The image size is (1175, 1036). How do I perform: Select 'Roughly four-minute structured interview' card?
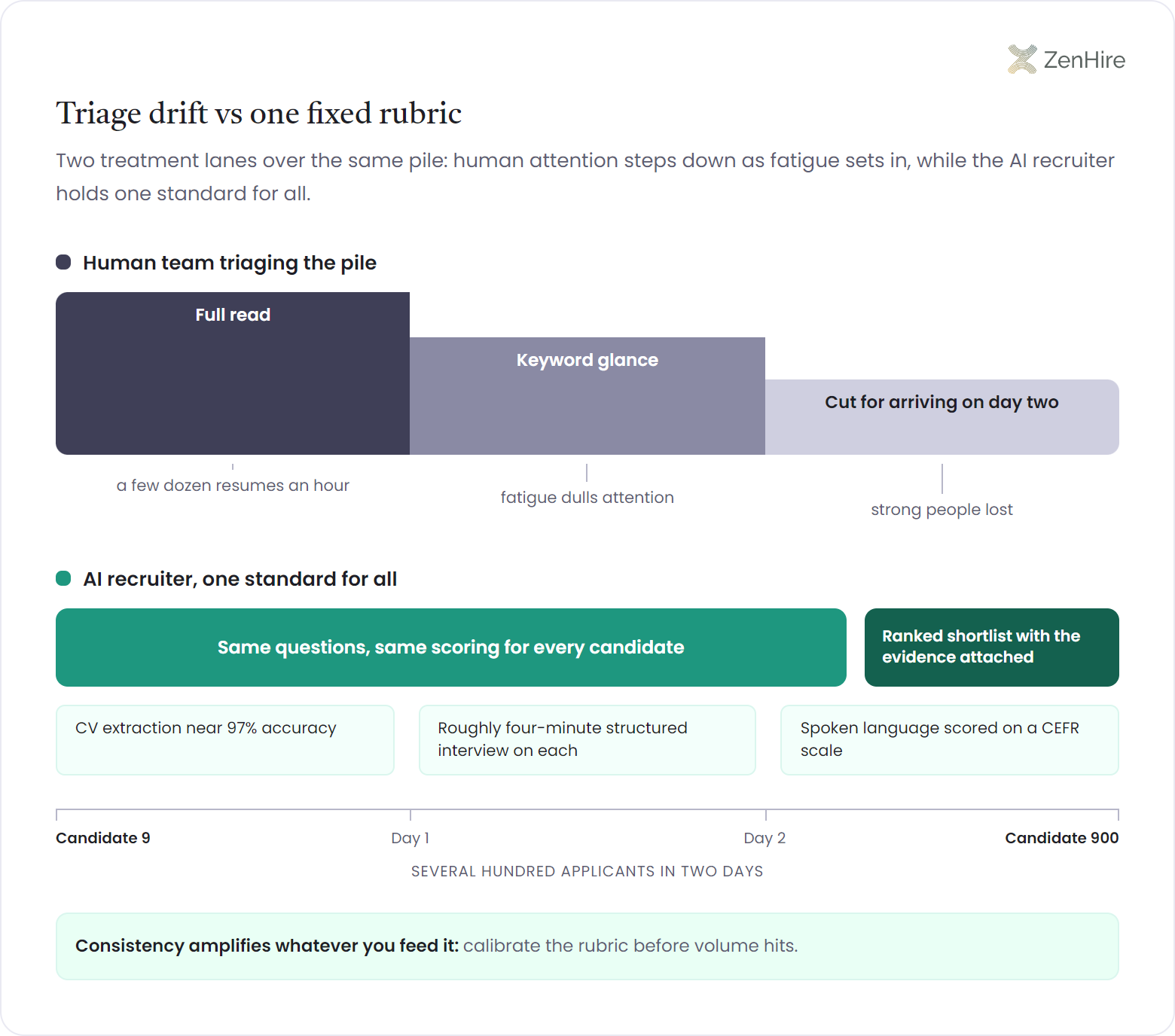[587, 740]
